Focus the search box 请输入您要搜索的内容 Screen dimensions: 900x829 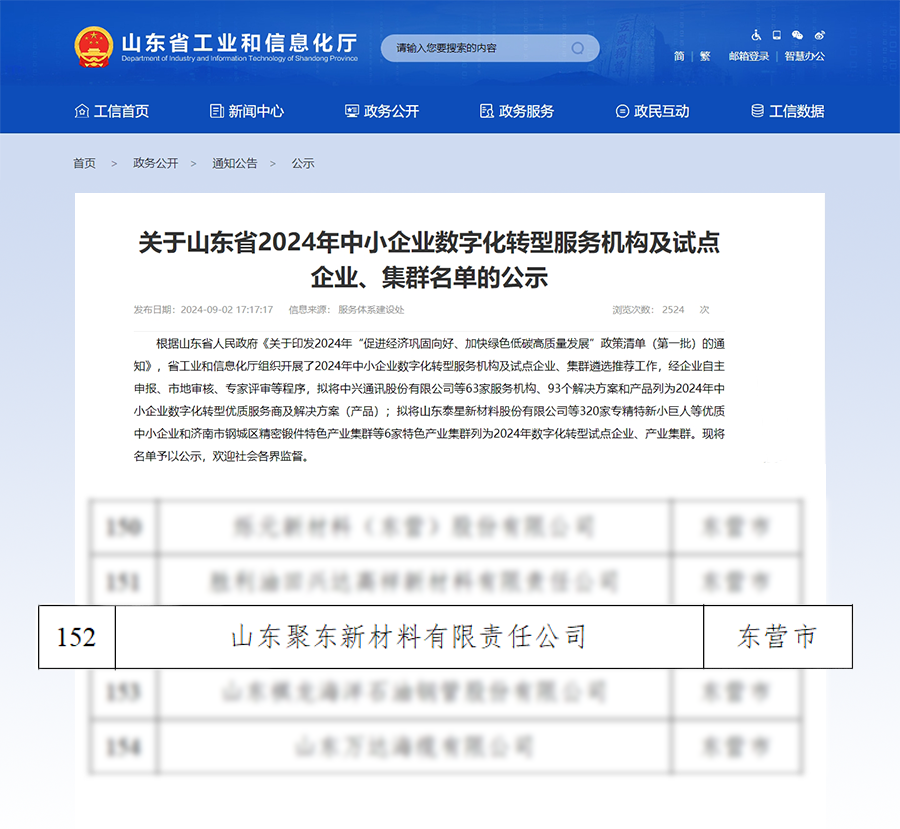(490, 48)
